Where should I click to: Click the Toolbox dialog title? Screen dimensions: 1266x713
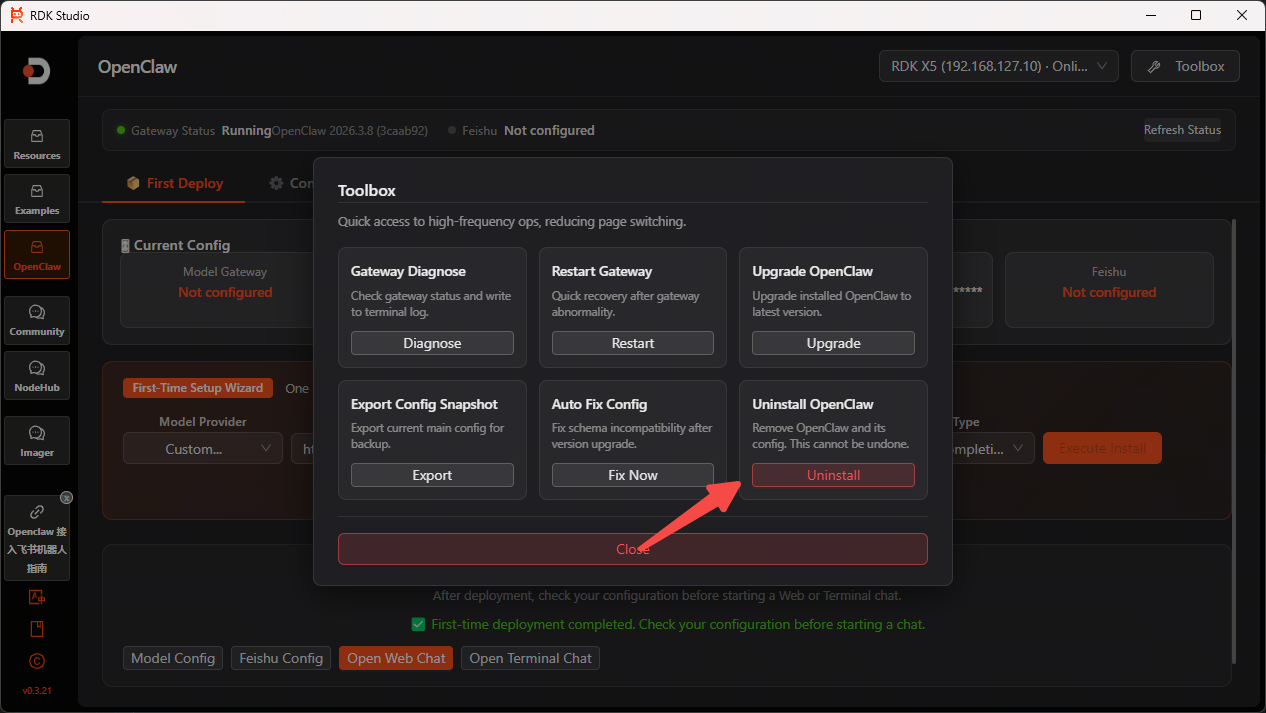point(367,190)
